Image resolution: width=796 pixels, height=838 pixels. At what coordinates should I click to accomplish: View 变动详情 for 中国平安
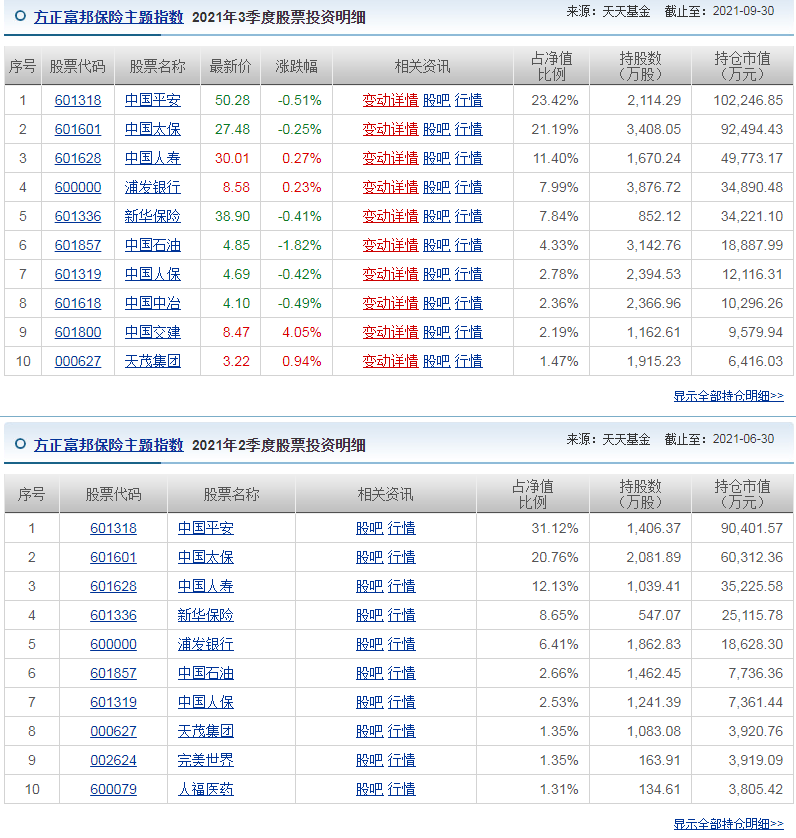[x=390, y=100]
